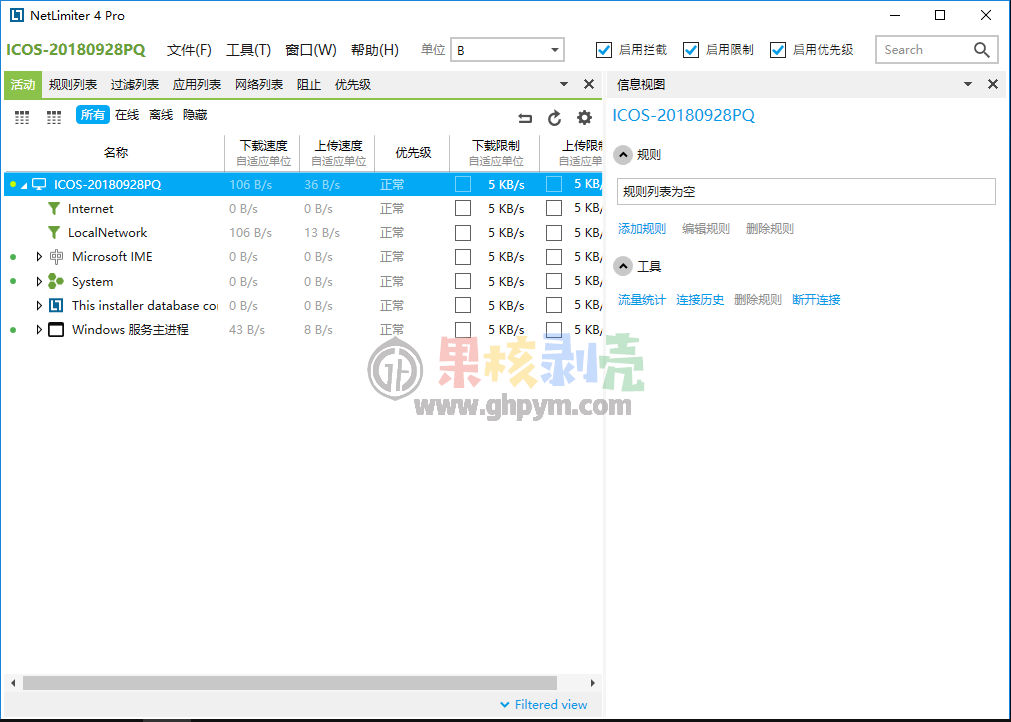The height and width of the screenshot is (722, 1011).
Task: Expand the Filtered view chevron
Action: point(505,705)
